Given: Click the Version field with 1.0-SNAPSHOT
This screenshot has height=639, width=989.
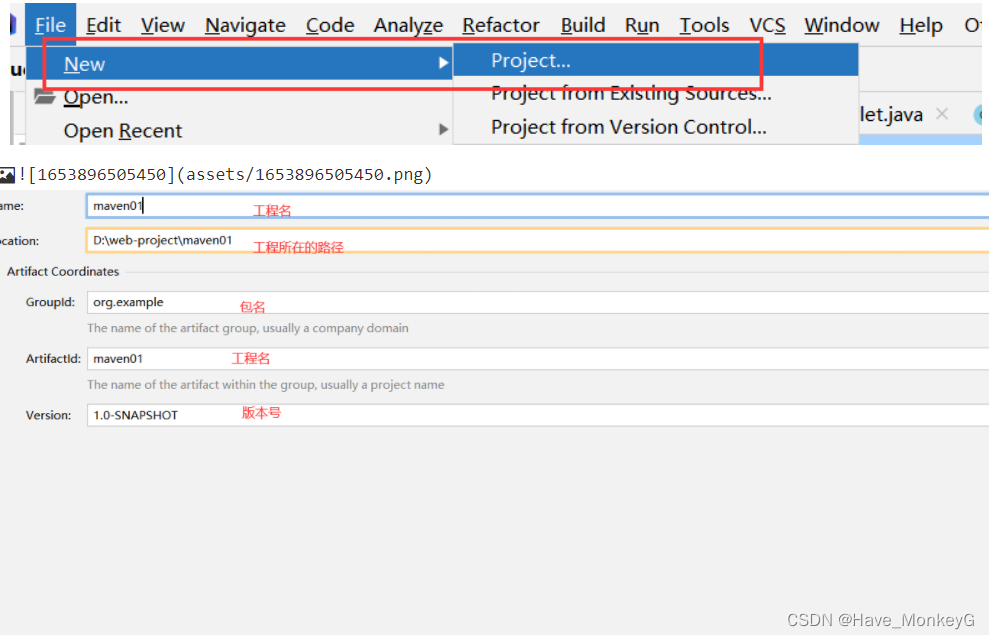Looking at the screenshot, I should (537, 415).
